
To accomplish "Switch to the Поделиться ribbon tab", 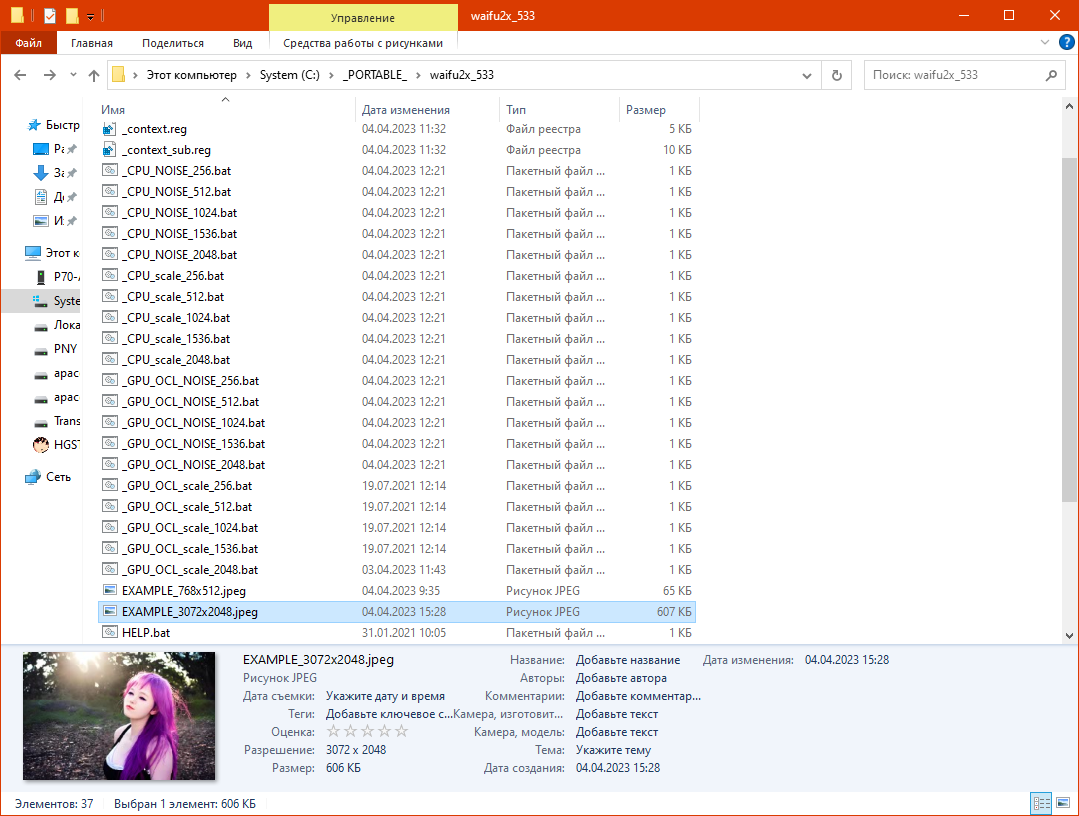I will coord(173,43).
